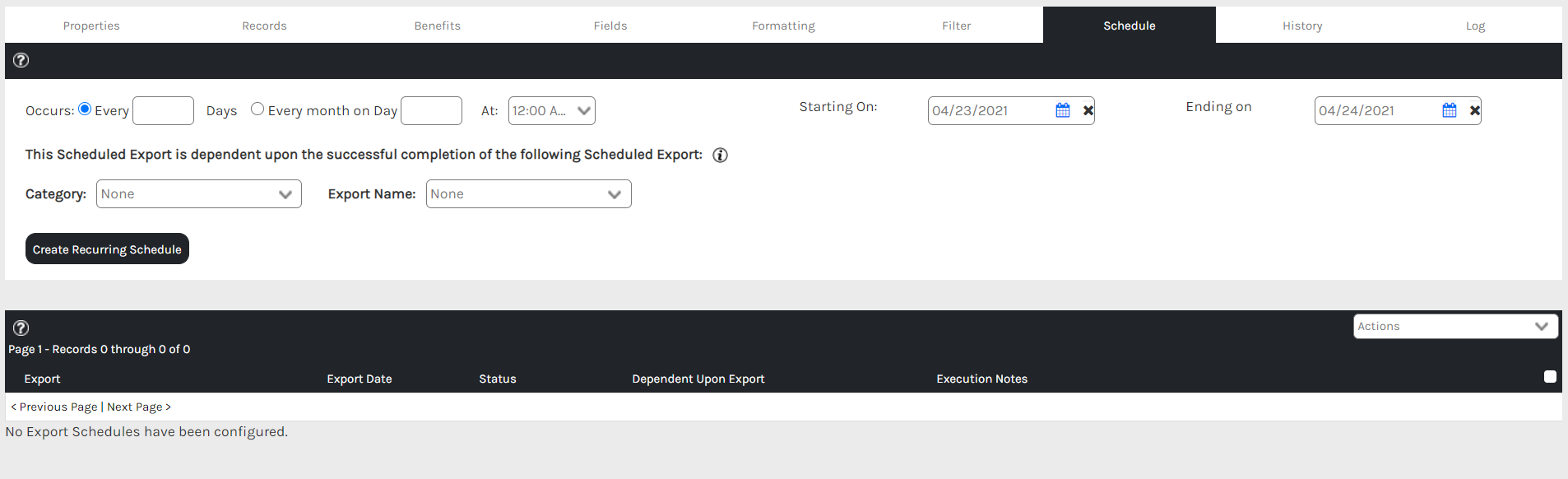Clear the Starting On date
The width and height of the screenshot is (1568, 479).
click(x=1088, y=110)
